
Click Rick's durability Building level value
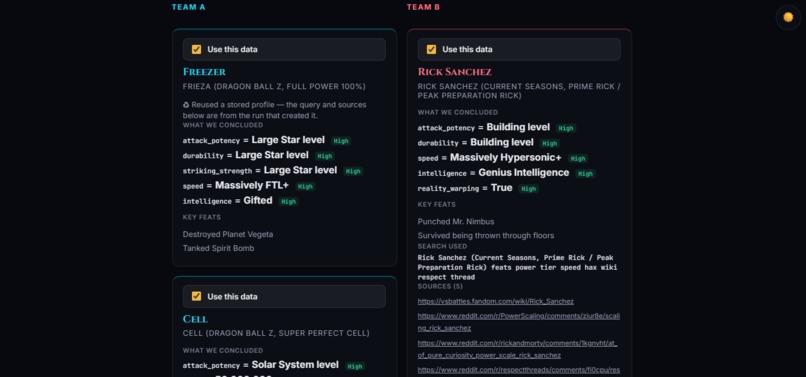pos(502,142)
